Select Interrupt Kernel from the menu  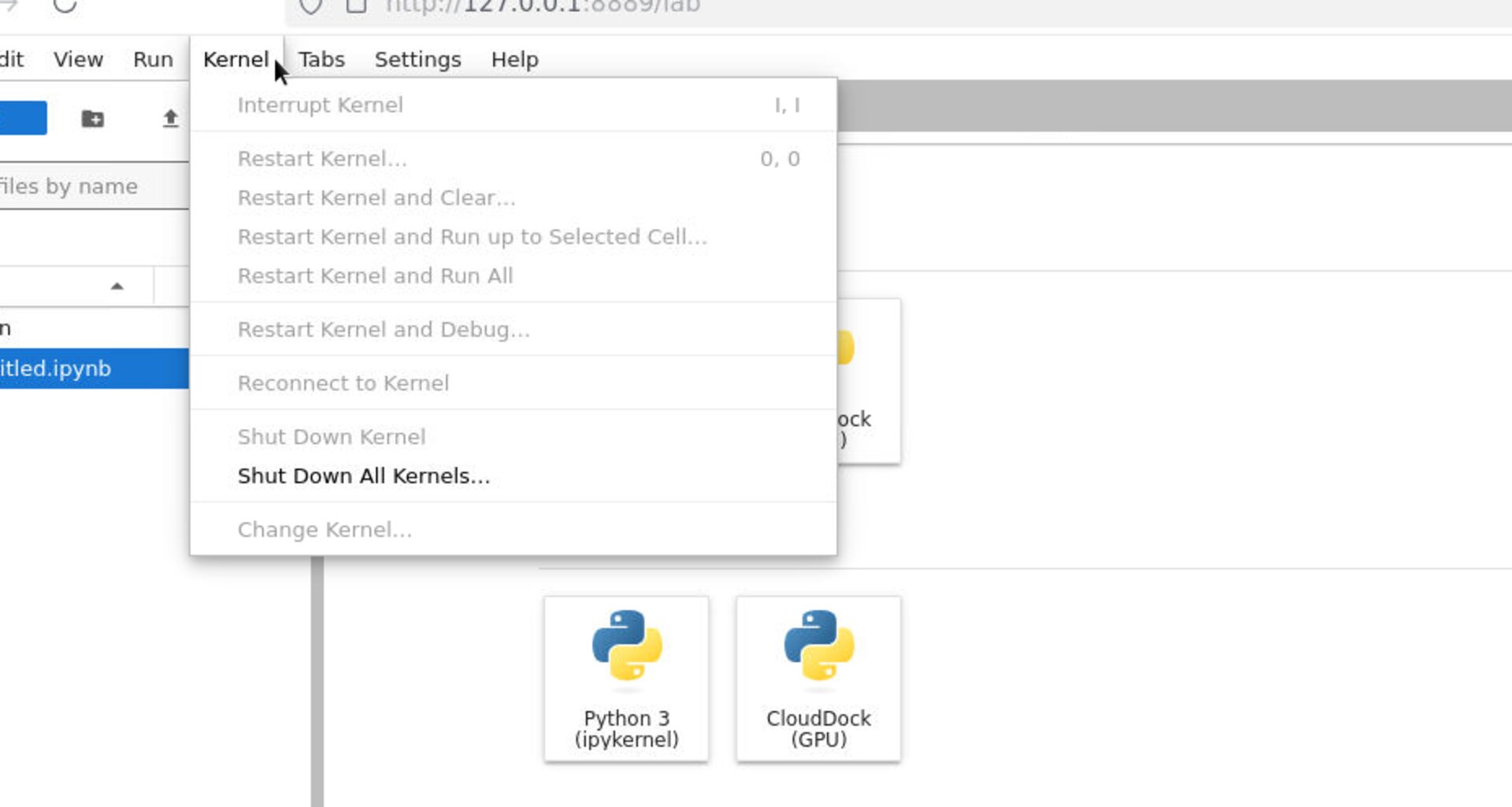point(320,105)
